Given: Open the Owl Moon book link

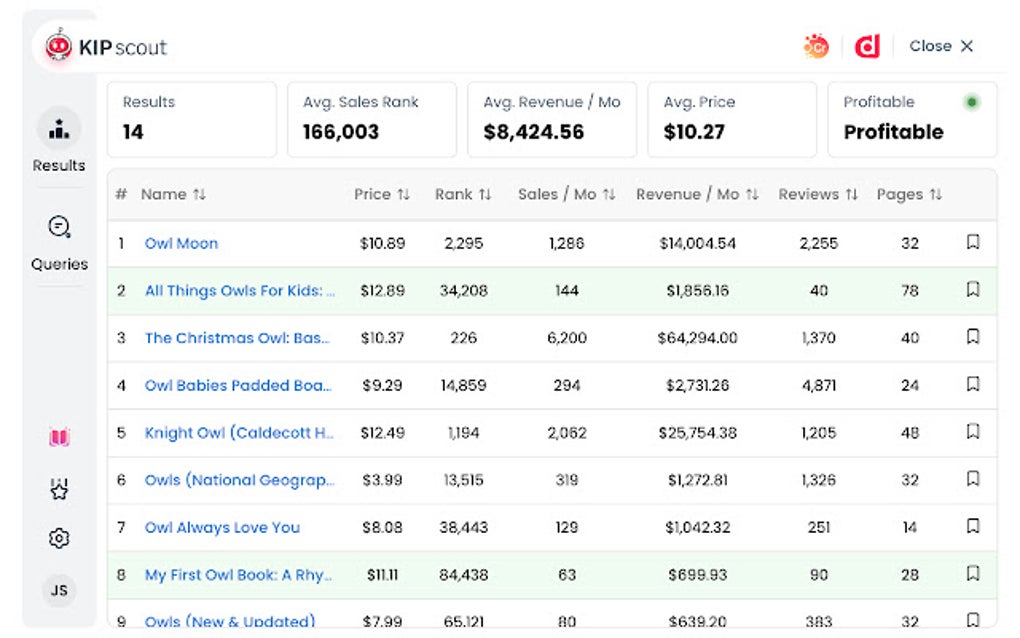Looking at the screenshot, I should click(x=181, y=243).
